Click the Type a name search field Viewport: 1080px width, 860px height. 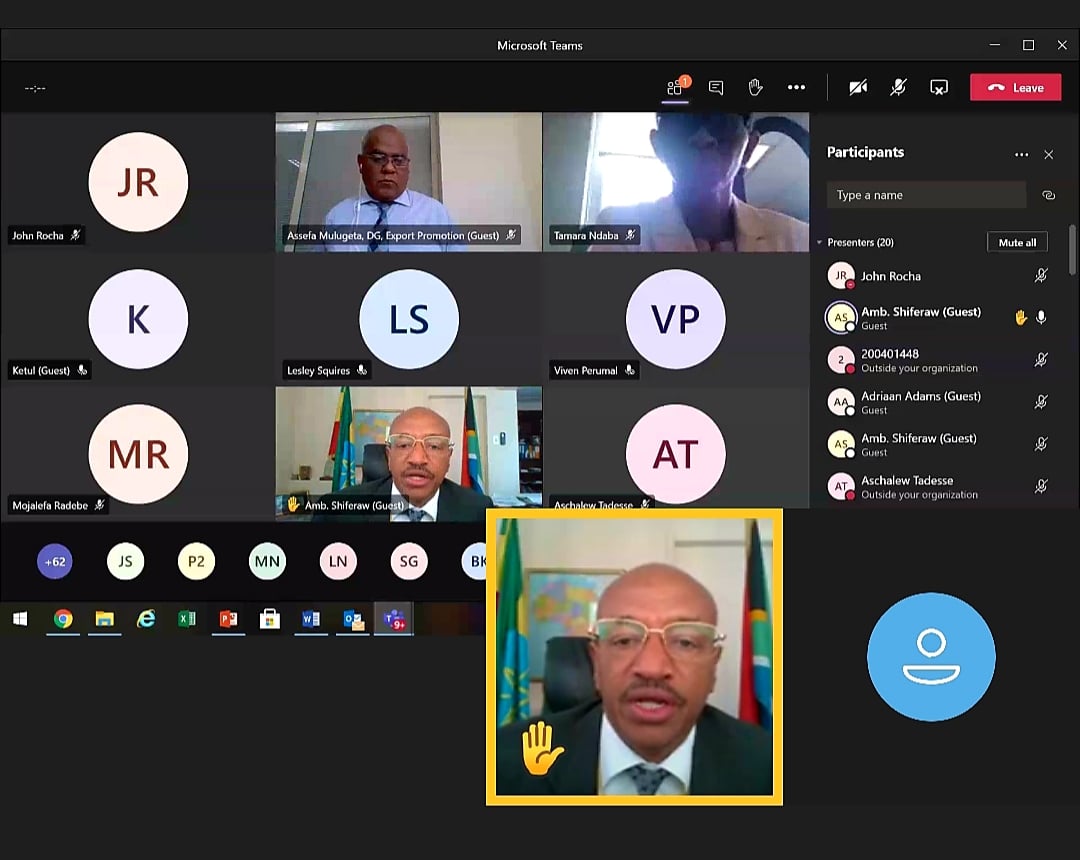tap(926, 196)
